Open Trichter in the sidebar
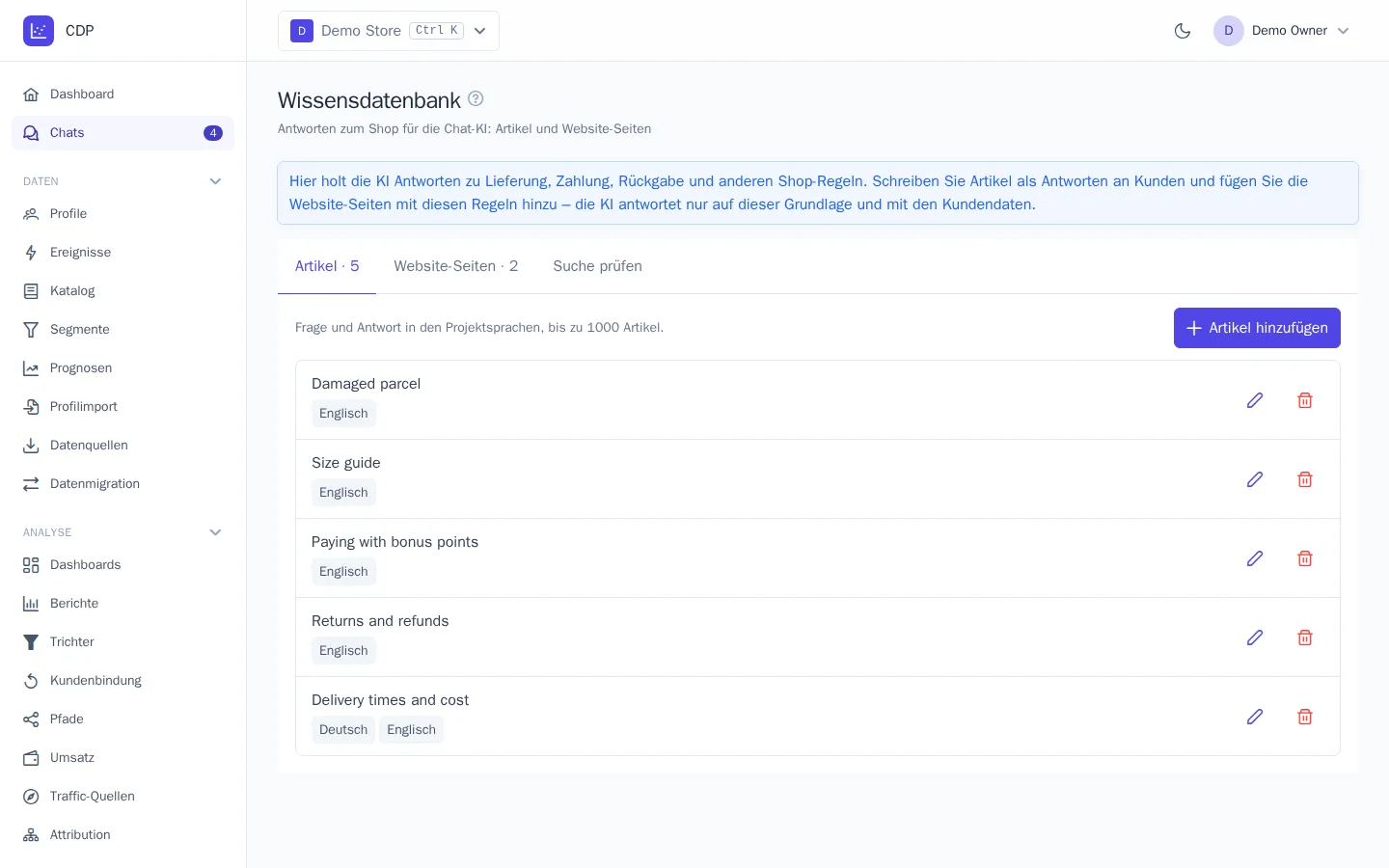This screenshot has height=868, width=1389. click(x=123, y=642)
